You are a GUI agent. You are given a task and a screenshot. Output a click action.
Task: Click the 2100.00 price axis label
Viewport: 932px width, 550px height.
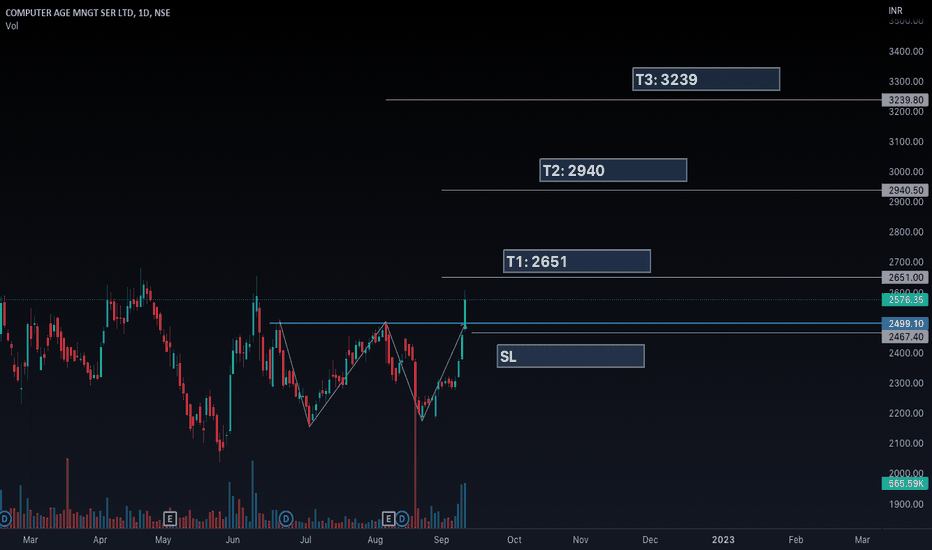click(x=906, y=443)
